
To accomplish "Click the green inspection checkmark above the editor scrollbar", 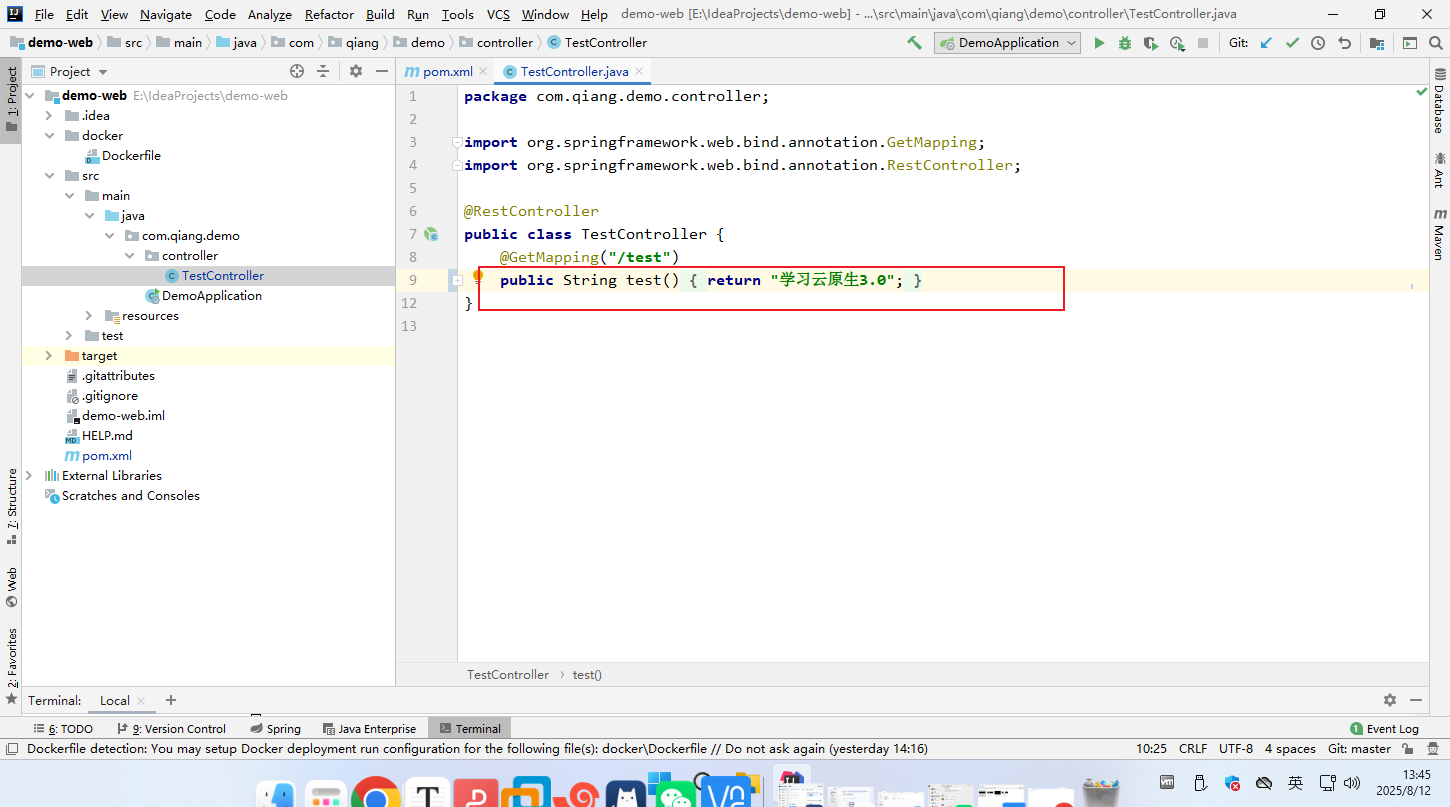I will coord(1421,92).
